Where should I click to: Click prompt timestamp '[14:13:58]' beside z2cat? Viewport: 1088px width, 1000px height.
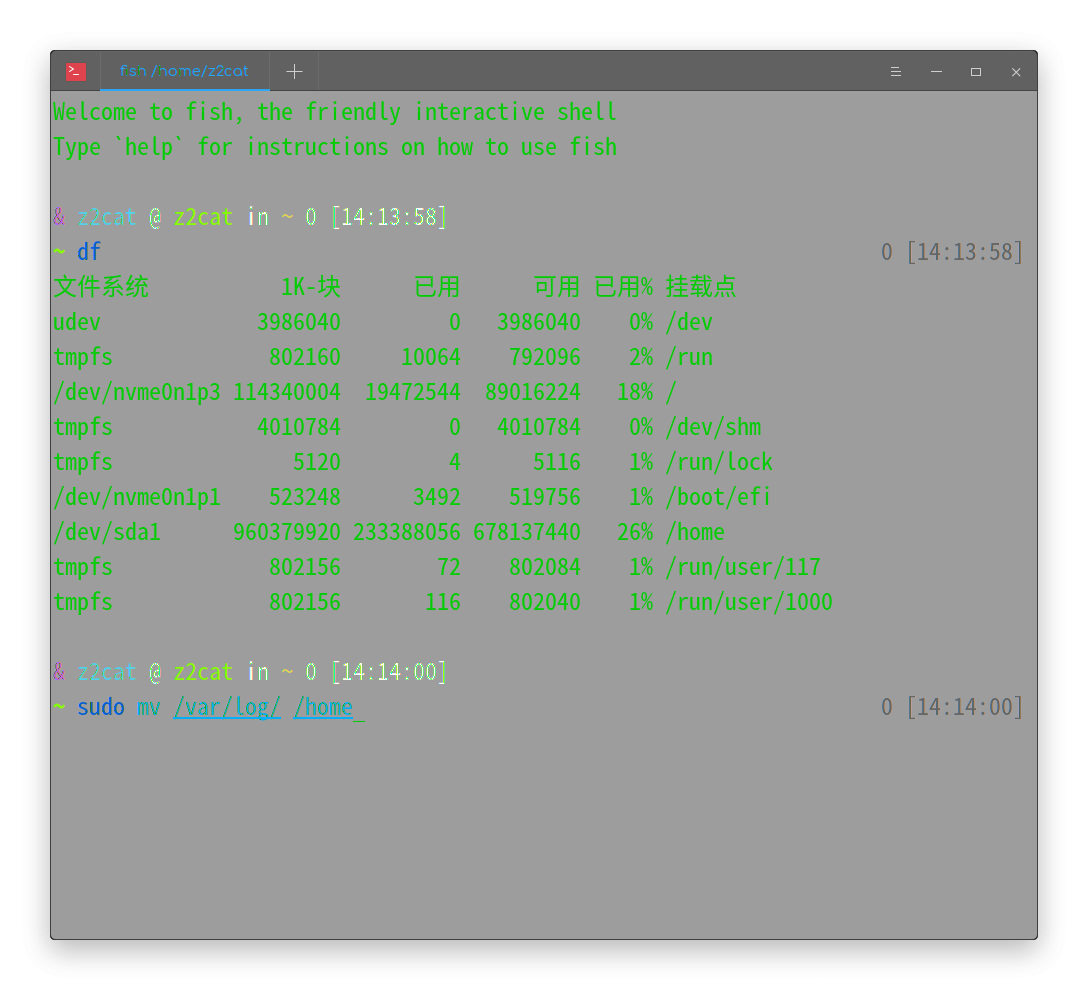click(x=389, y=217)
